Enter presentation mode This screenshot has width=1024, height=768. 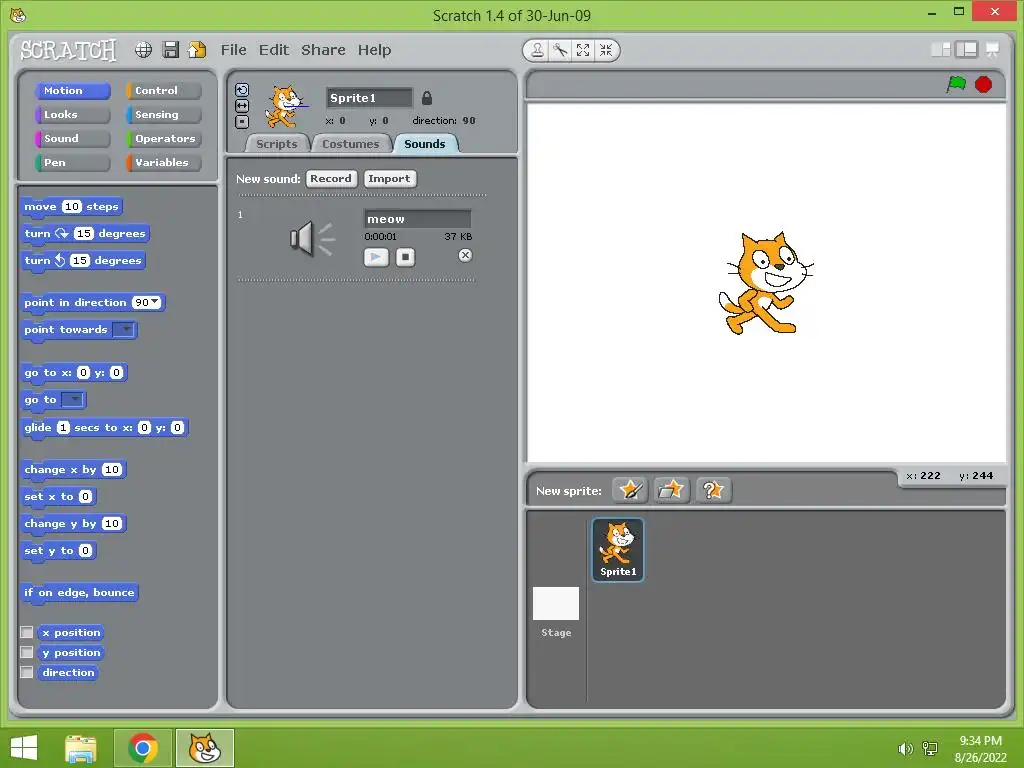point(993,50)
